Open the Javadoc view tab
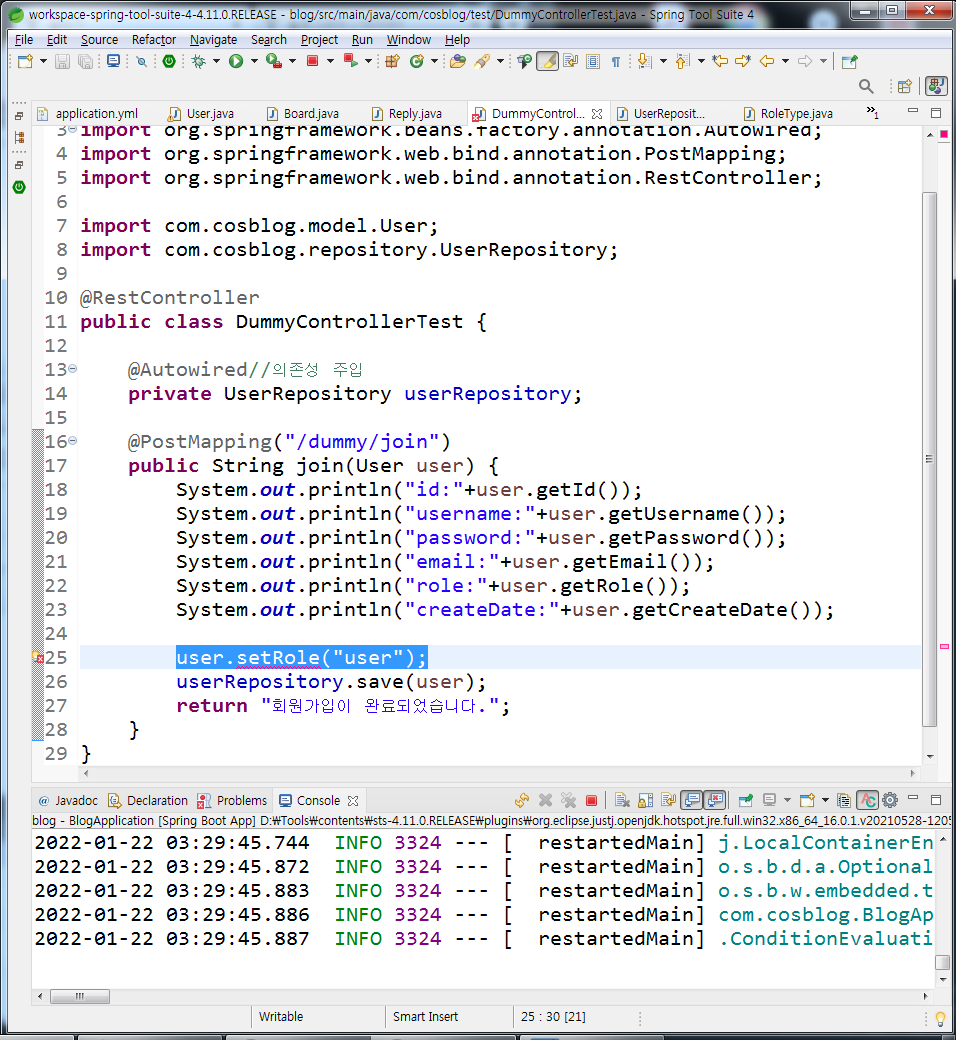The image size is (956, 1040). [68, 801]
